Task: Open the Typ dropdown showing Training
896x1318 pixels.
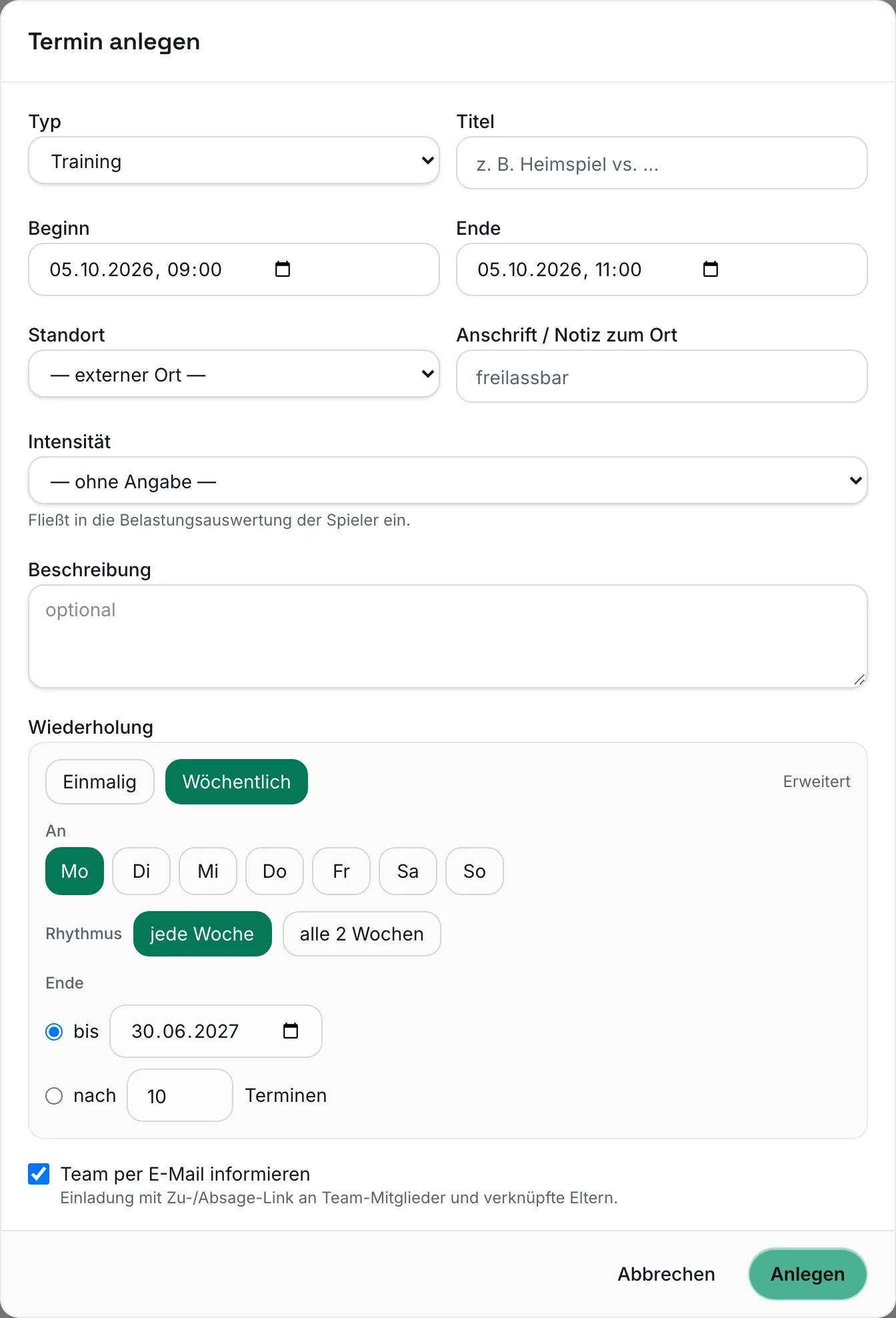Action: [234, 161]
